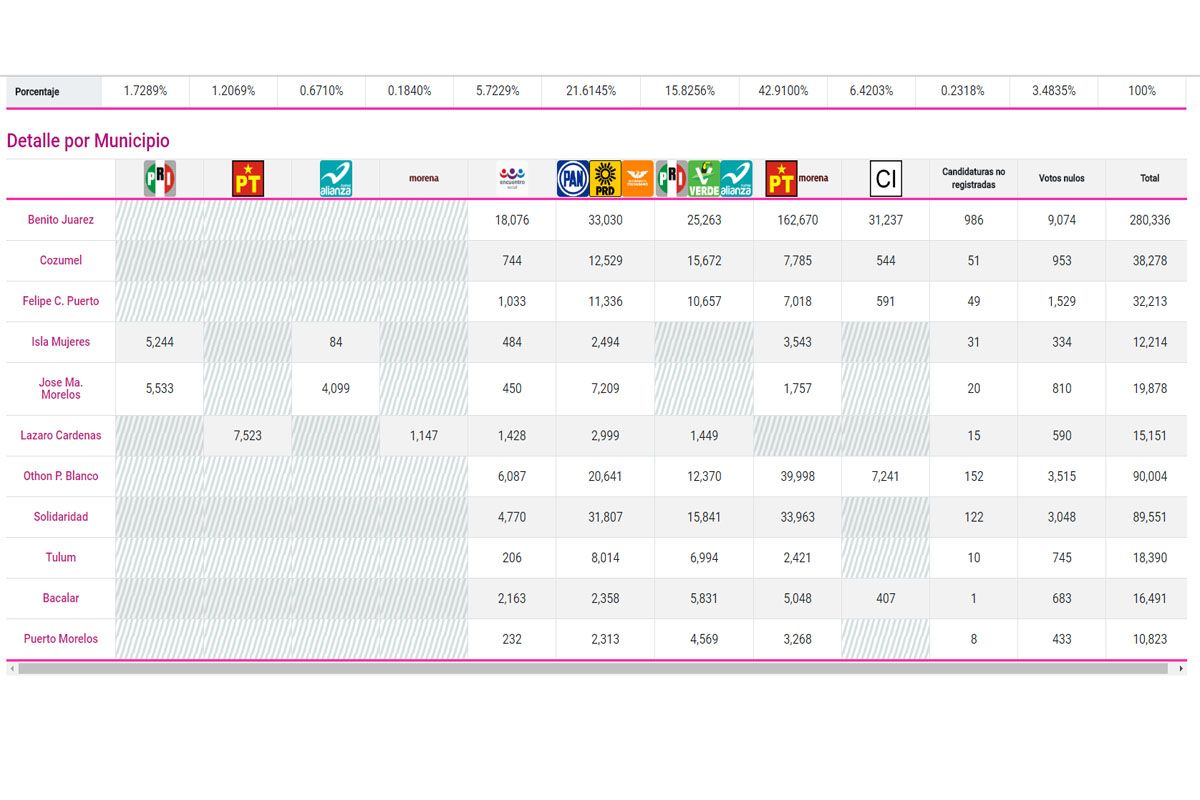Select the 84 cell in Isla Mujeres row
This screenshot has height=800, width=1200.
point(335,342)
